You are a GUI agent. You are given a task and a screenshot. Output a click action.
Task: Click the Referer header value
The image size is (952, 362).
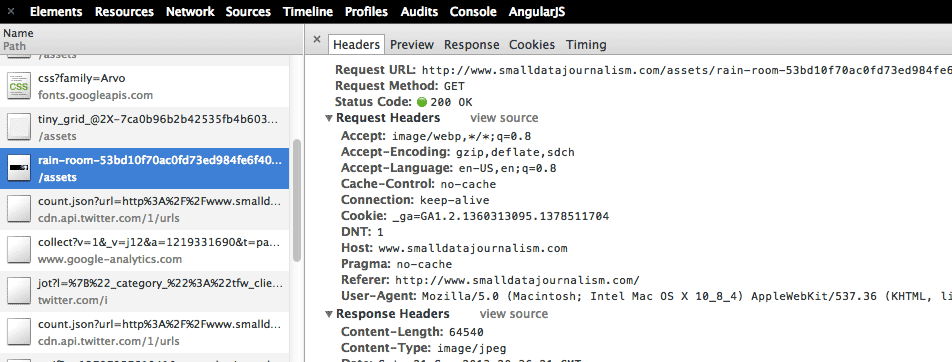(x=517, y=281)
